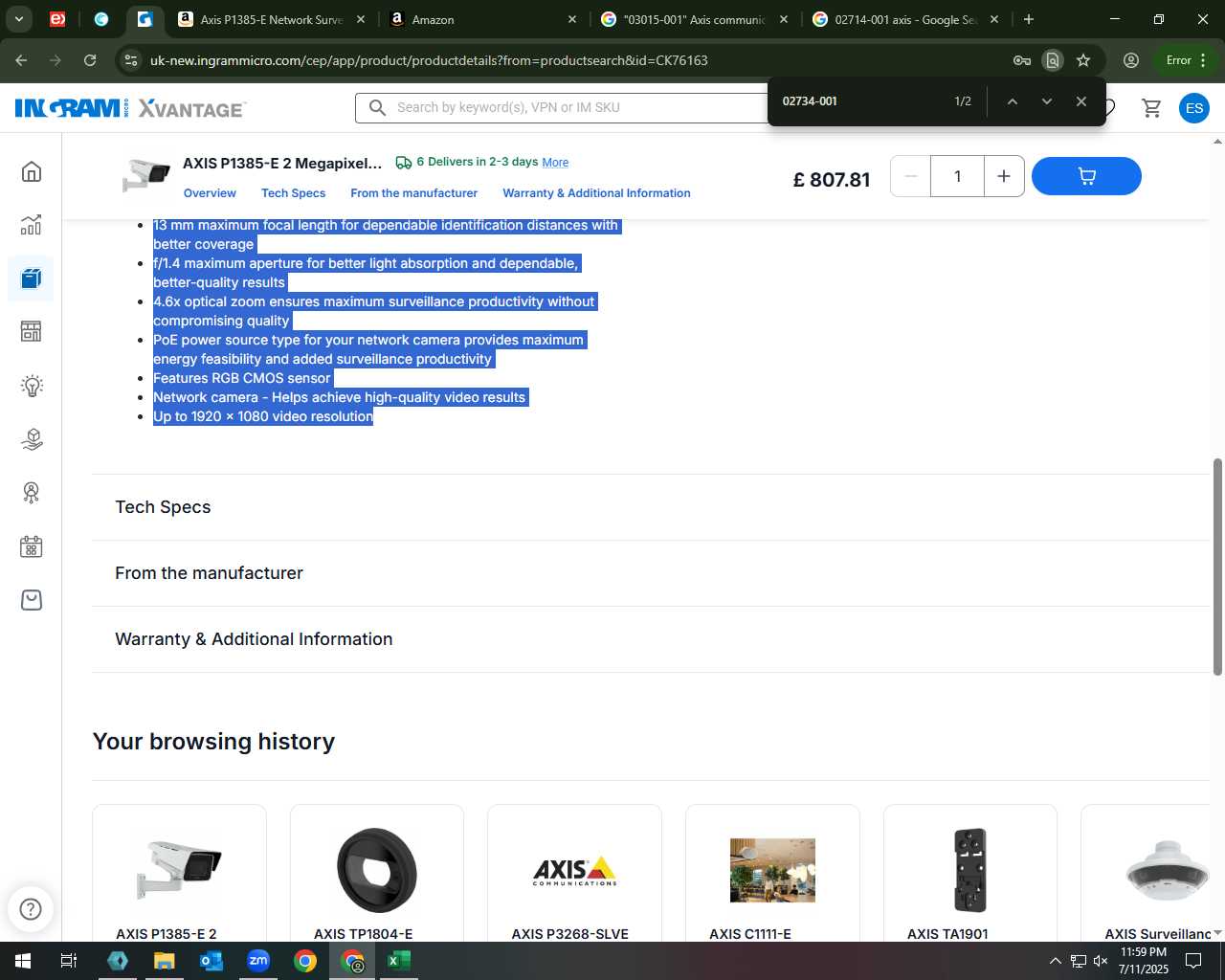This screenshot has height=980, width=1225.
Task: Close the find-in-page bar
Action: pyautogui.click(x=1081, y=101)
